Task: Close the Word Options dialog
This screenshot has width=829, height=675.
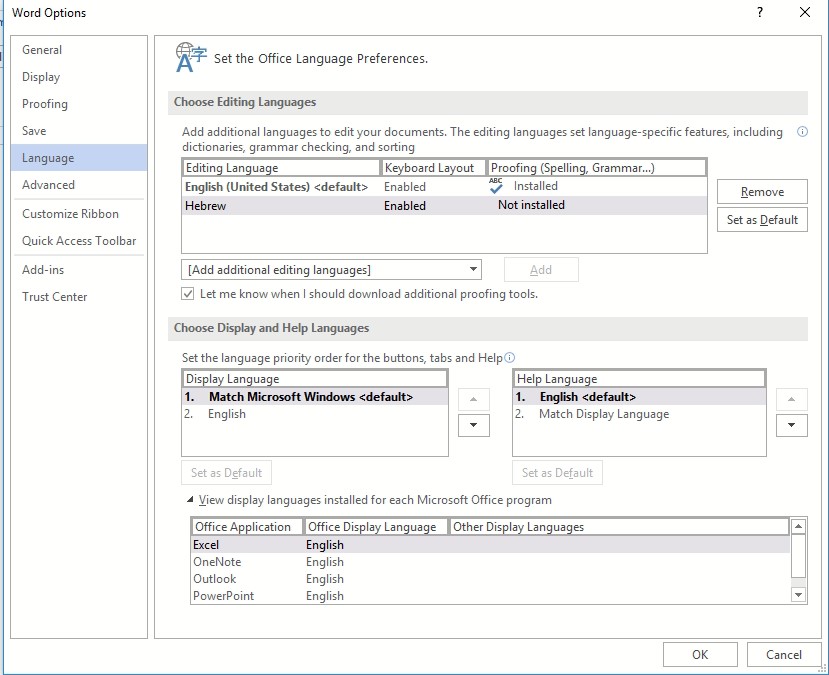Action: tap(805, 12)
